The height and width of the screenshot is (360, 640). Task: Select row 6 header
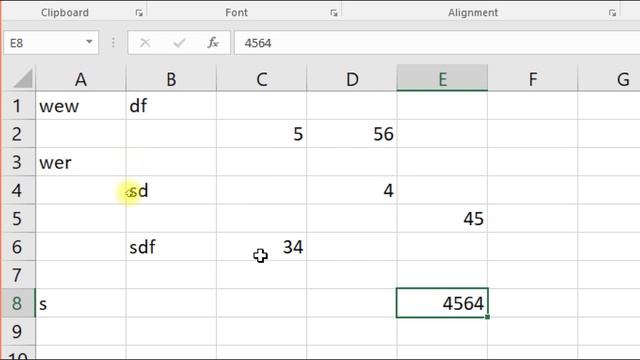[18, 247]
